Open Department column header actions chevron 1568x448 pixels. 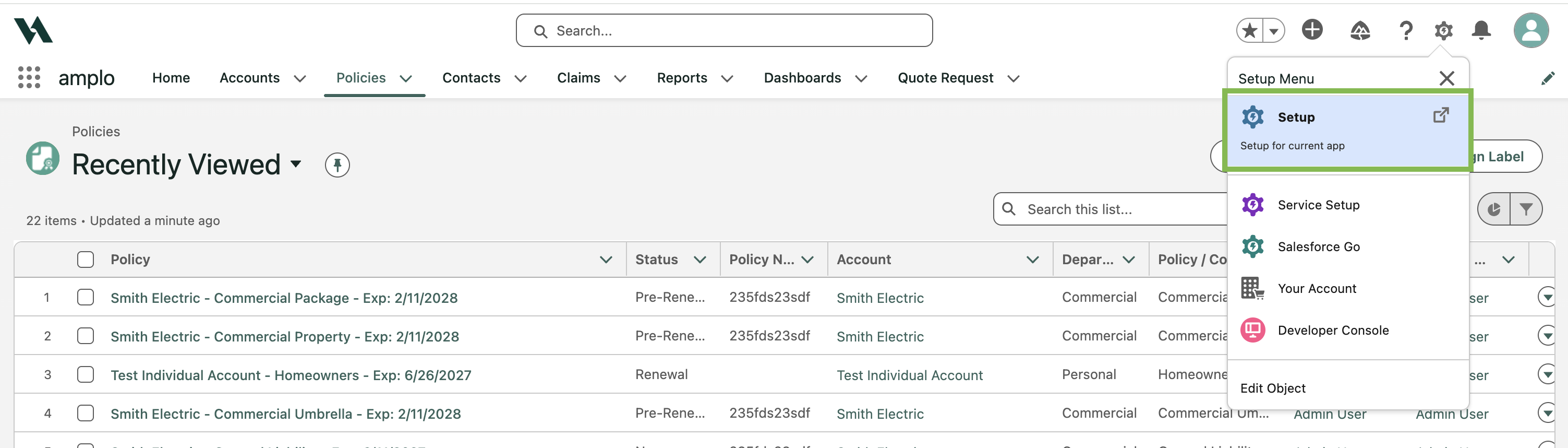pos(1128,260)
